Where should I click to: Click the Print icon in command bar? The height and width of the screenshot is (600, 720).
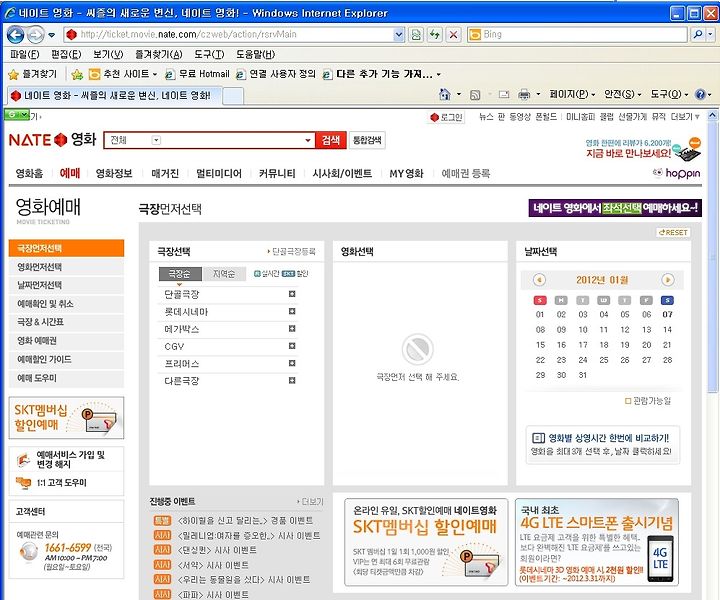[x=524, y=95]
